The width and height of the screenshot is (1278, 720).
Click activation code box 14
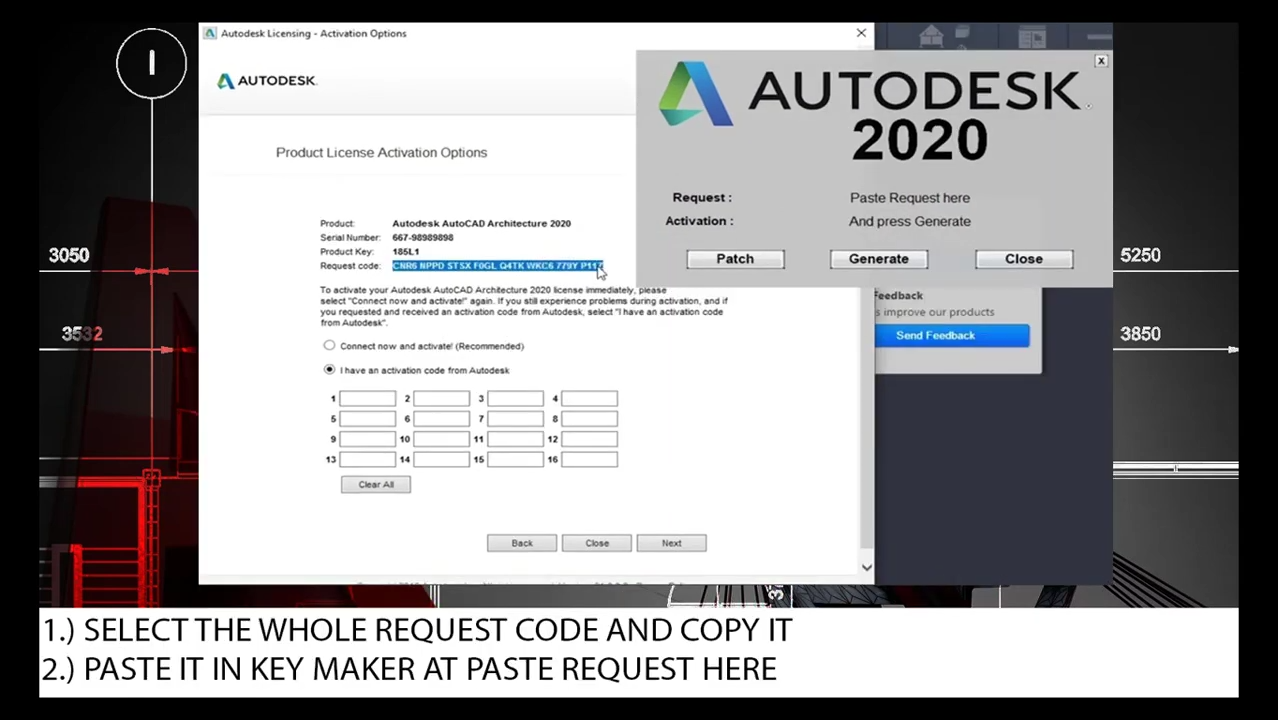(x=441, y=459)
